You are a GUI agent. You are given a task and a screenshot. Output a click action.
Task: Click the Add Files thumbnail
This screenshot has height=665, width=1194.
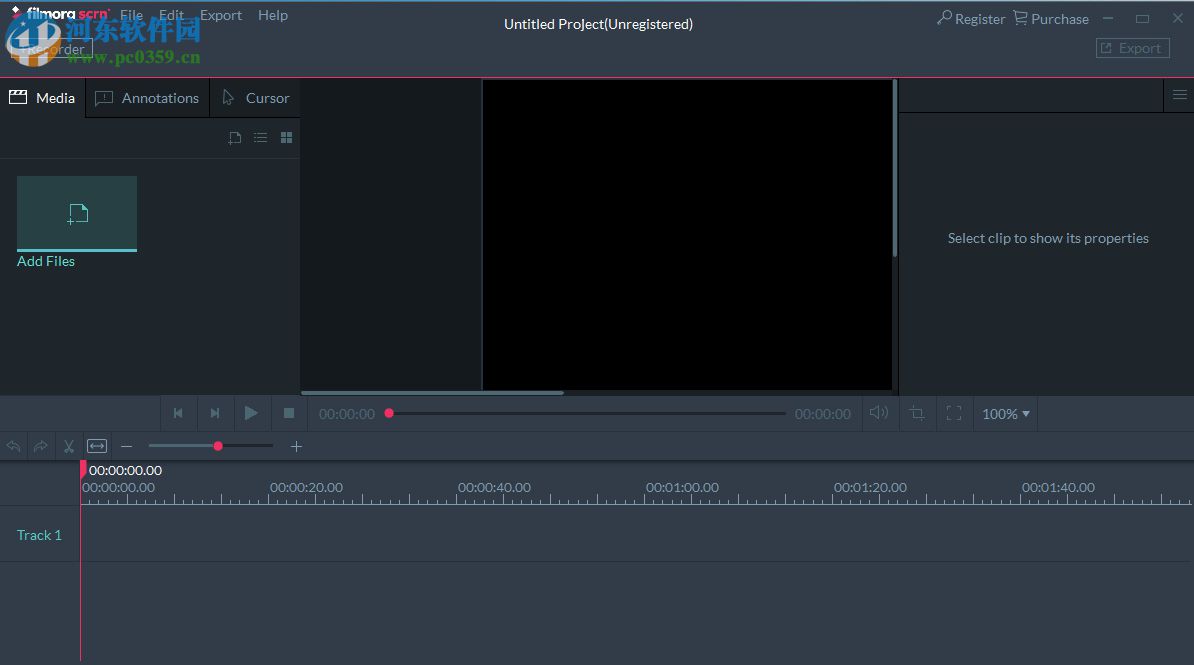click(x=77, y=213)
